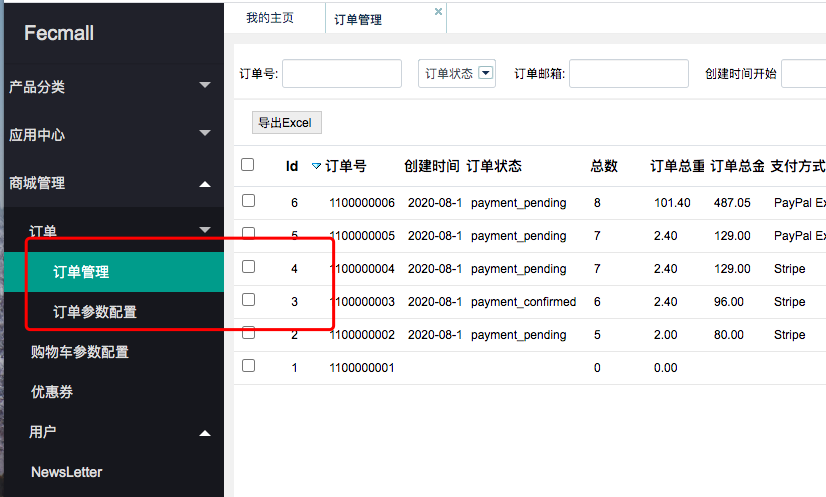
Task: Click the 101.40 weight cell
Action: tap(672, 203)
